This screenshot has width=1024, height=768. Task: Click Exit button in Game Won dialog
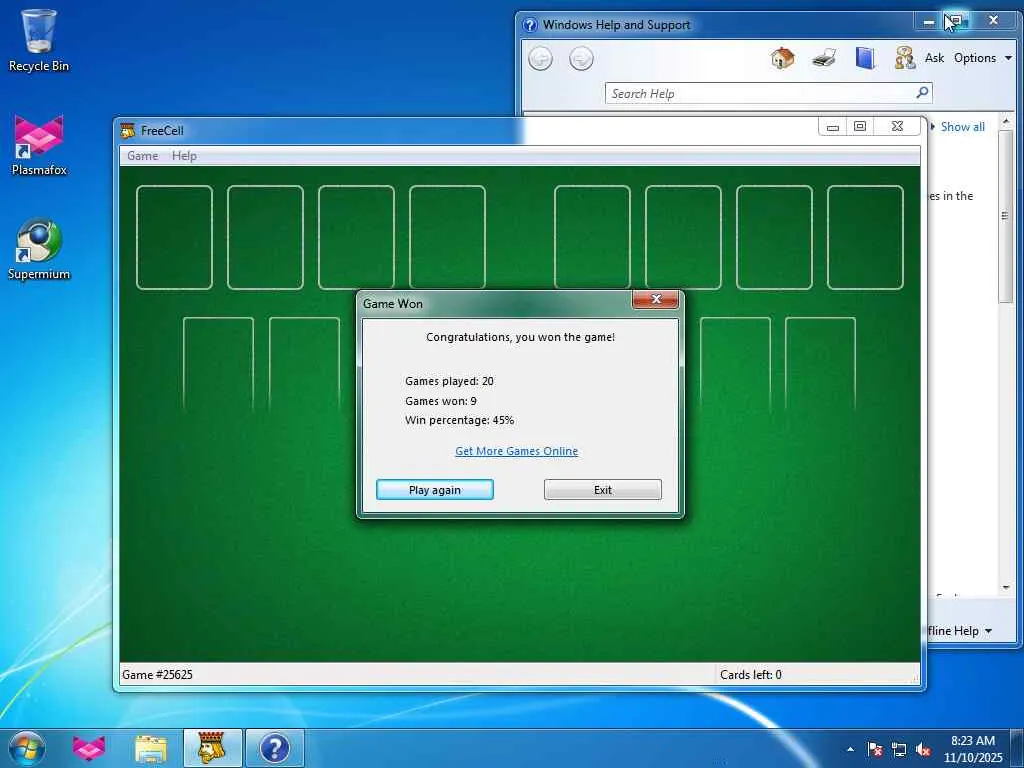(602, 490)
